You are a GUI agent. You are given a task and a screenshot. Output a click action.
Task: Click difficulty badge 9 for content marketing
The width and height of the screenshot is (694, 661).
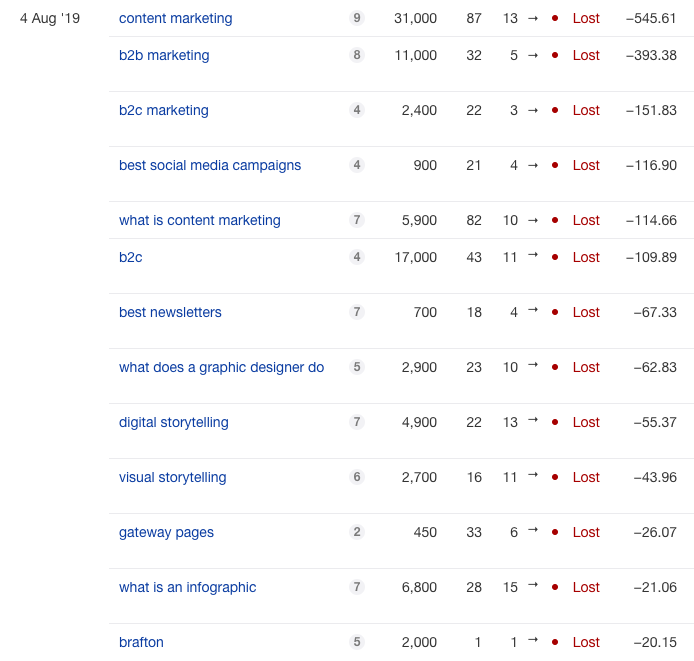pos(357,18)
